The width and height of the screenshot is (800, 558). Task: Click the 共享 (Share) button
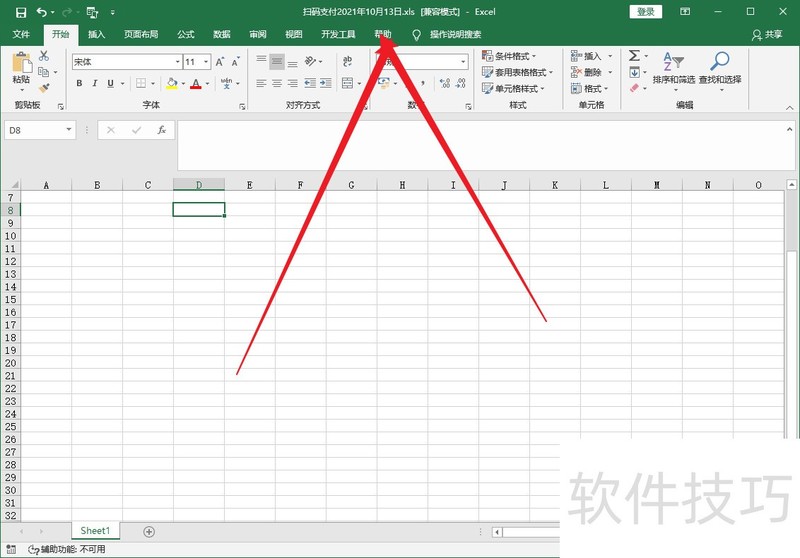click(767, 34)
